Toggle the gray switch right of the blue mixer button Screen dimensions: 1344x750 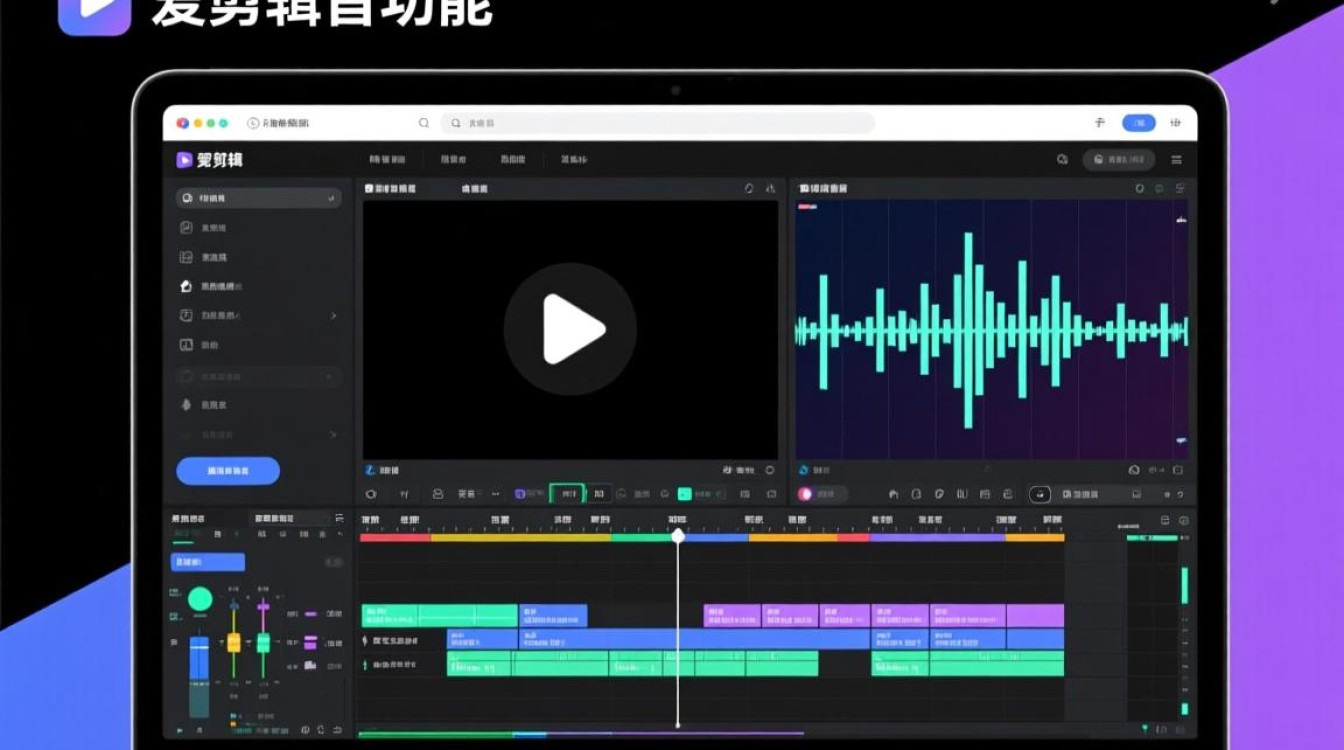[334, 563]
